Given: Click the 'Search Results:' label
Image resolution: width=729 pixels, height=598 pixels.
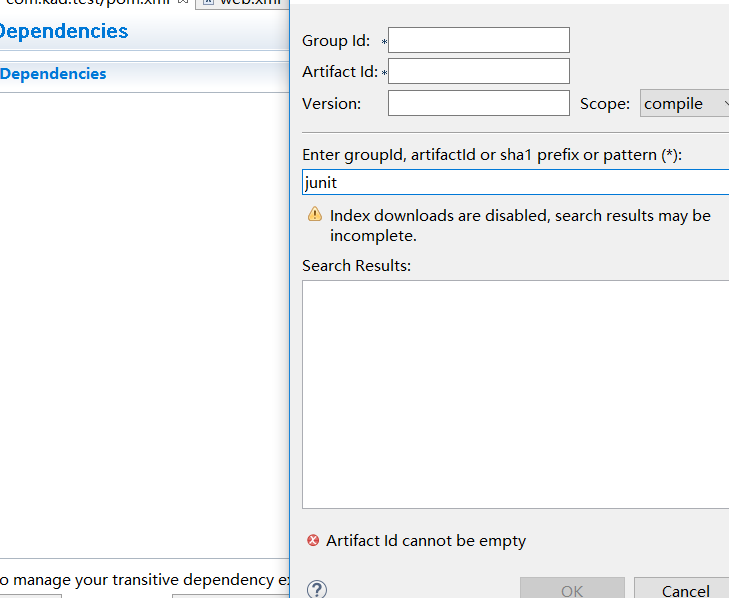Looking at the screenshot, I should [x=357, y=266].
